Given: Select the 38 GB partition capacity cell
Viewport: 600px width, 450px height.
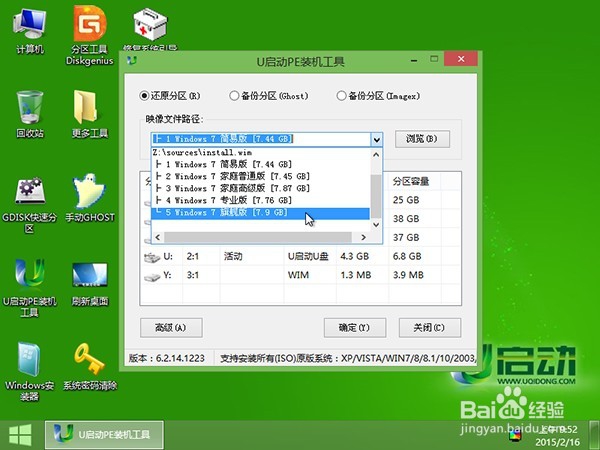Looking at the screenshot, I should coord(406,219).
